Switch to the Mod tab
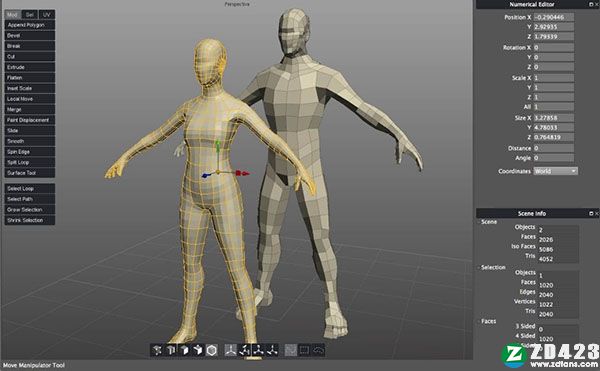 [x=12, y=15]
